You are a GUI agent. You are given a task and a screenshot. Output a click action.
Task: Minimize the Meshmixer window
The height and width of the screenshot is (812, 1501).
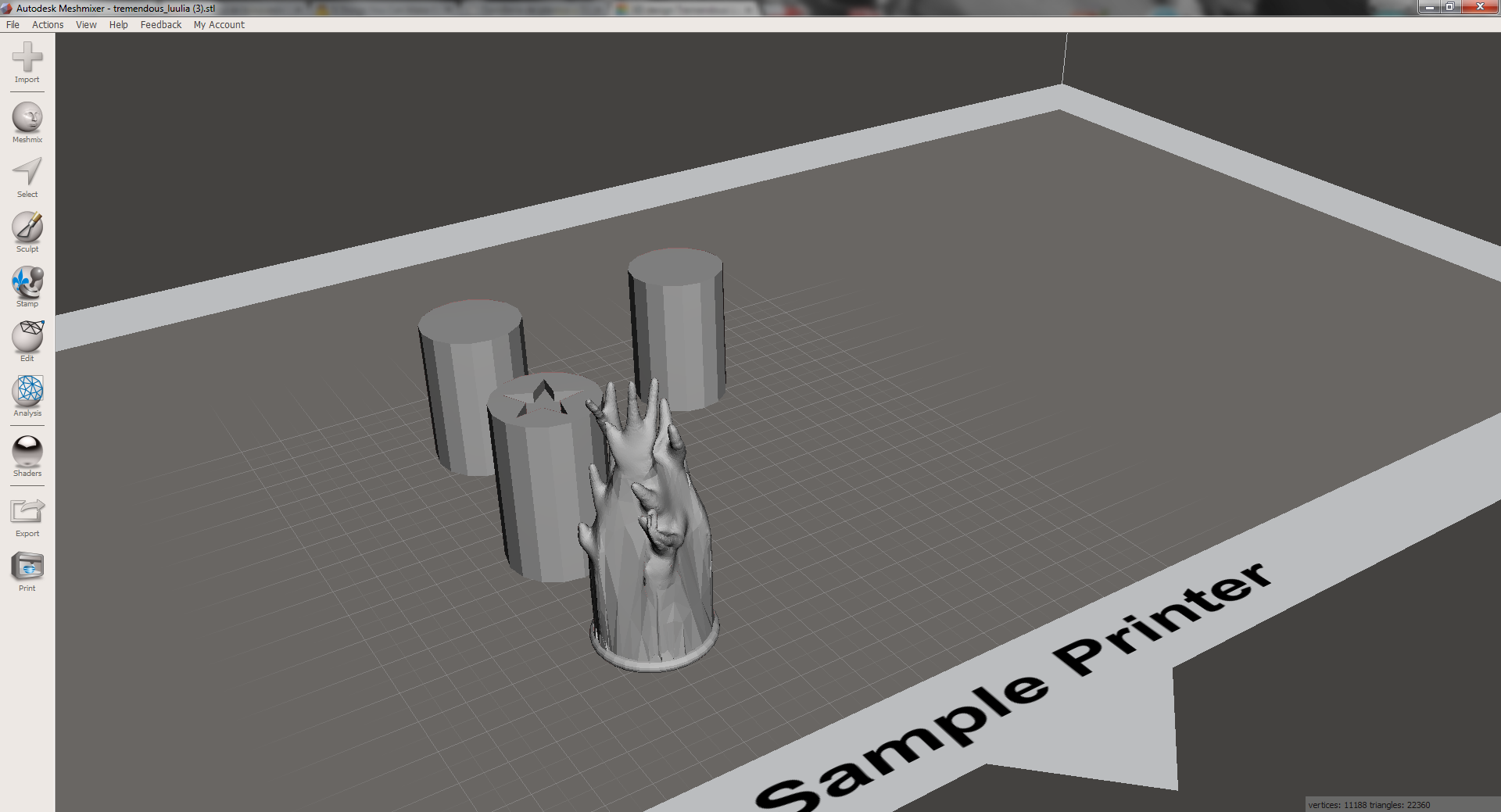coord(1429,7)
